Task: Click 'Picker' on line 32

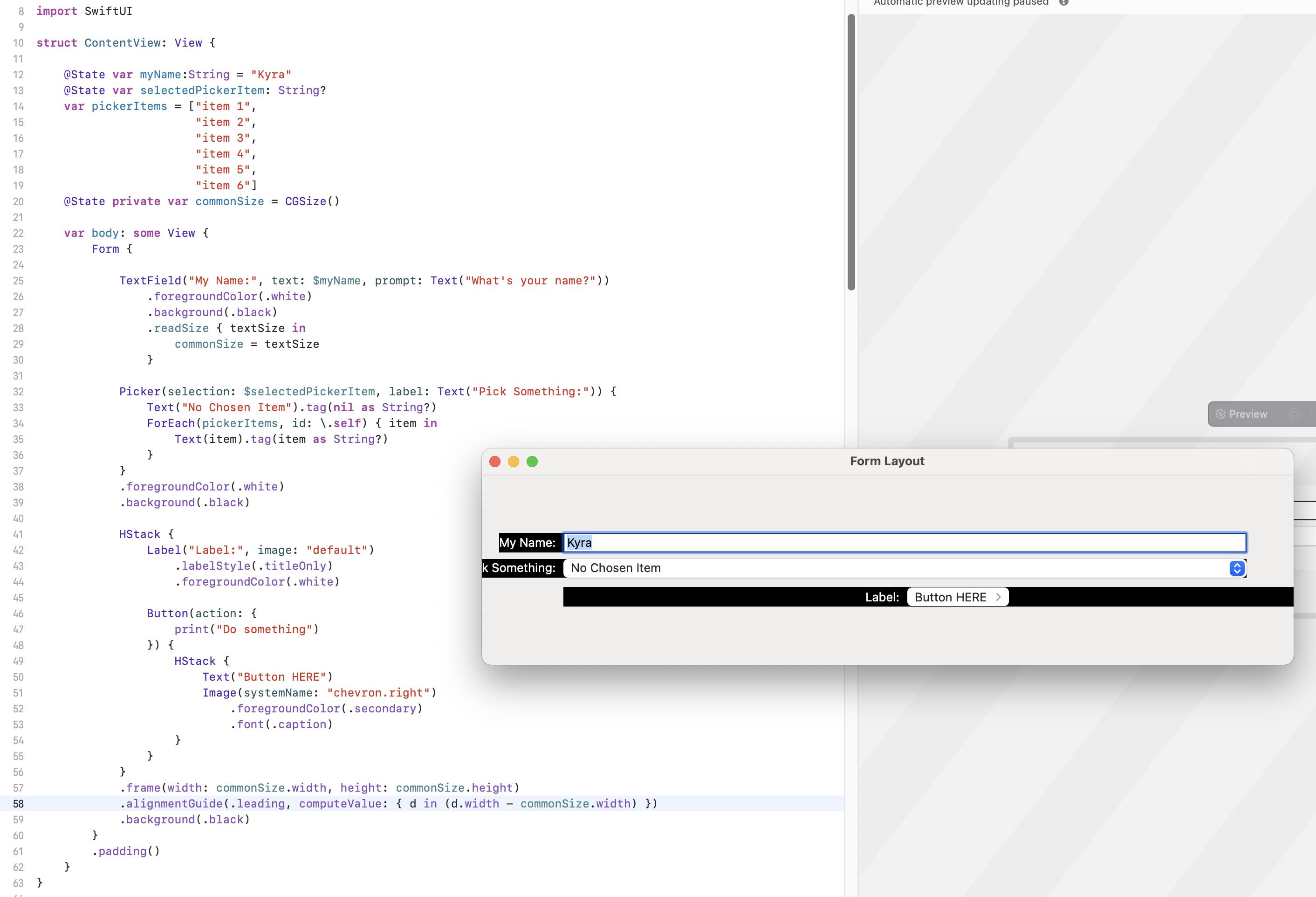Action: coord(140,392)
